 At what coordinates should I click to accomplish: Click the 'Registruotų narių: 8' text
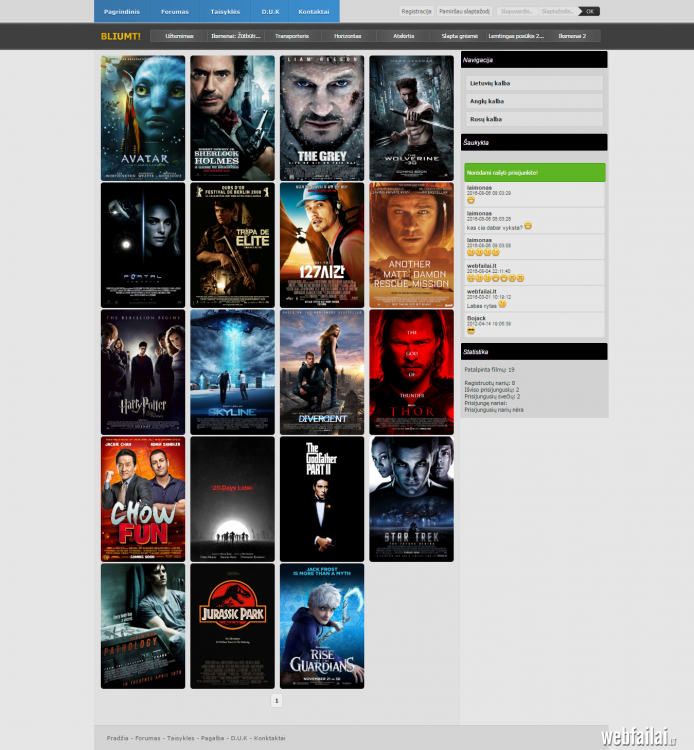click(490, 383)
